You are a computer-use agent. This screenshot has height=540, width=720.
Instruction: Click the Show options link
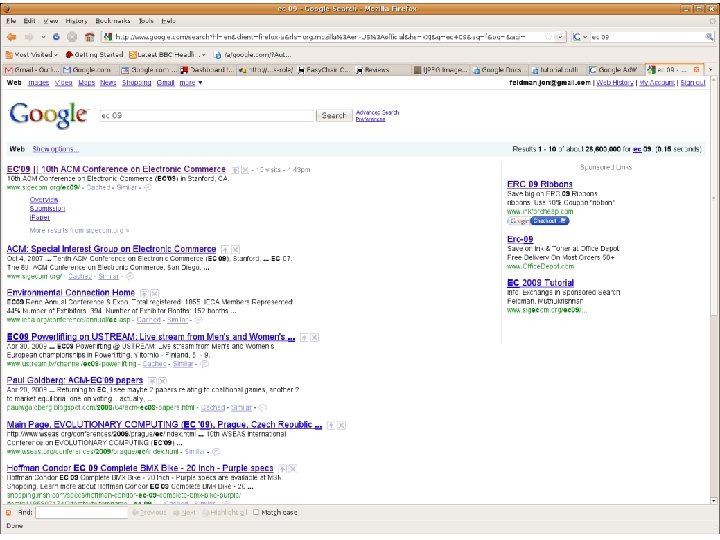click(x=56, y=149)
